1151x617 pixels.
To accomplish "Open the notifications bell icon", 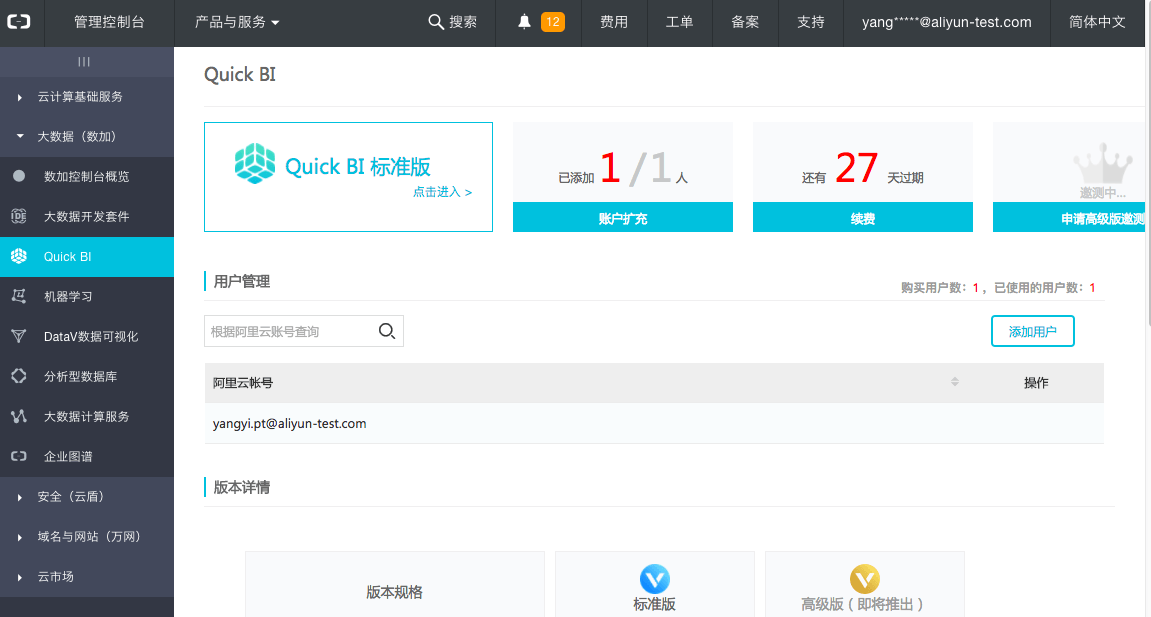I will coord(523,22).
